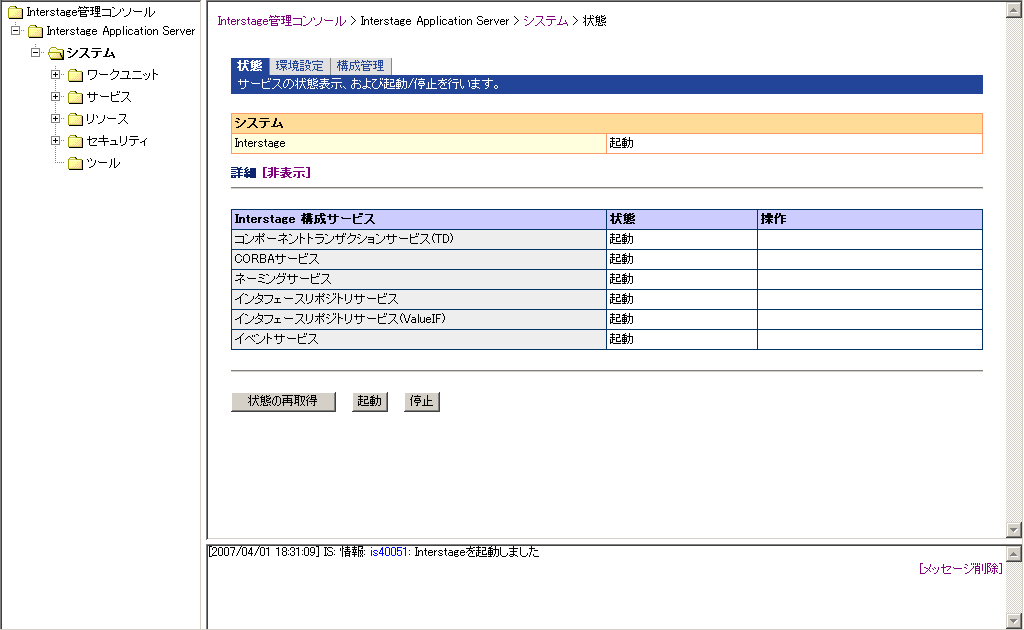The image size is (1024, 630).
Task: Click the 起動 button
Action: 370,402
